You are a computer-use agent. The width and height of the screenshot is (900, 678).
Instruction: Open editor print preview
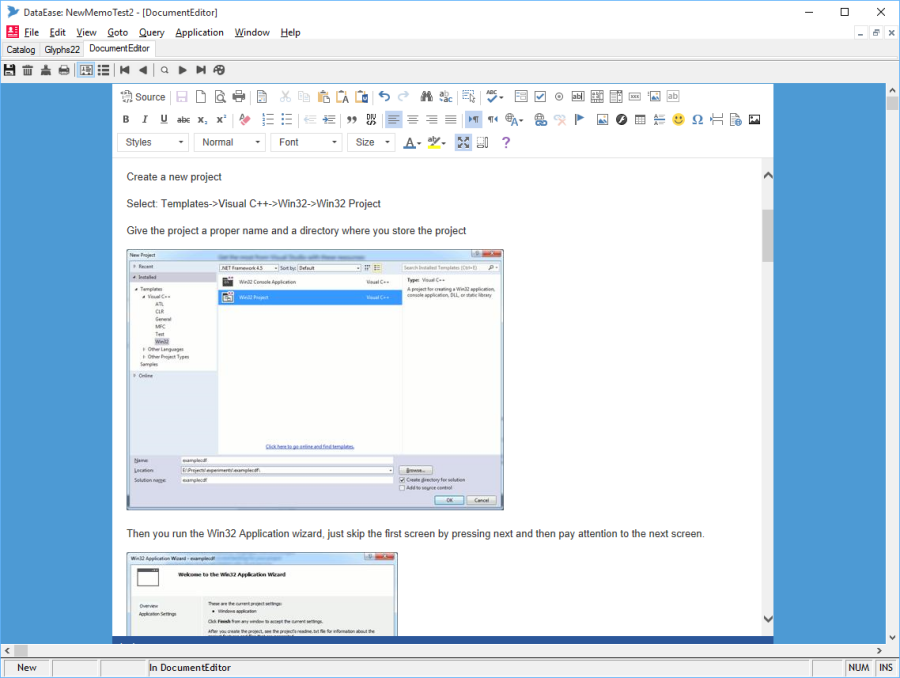coord(220,96)
